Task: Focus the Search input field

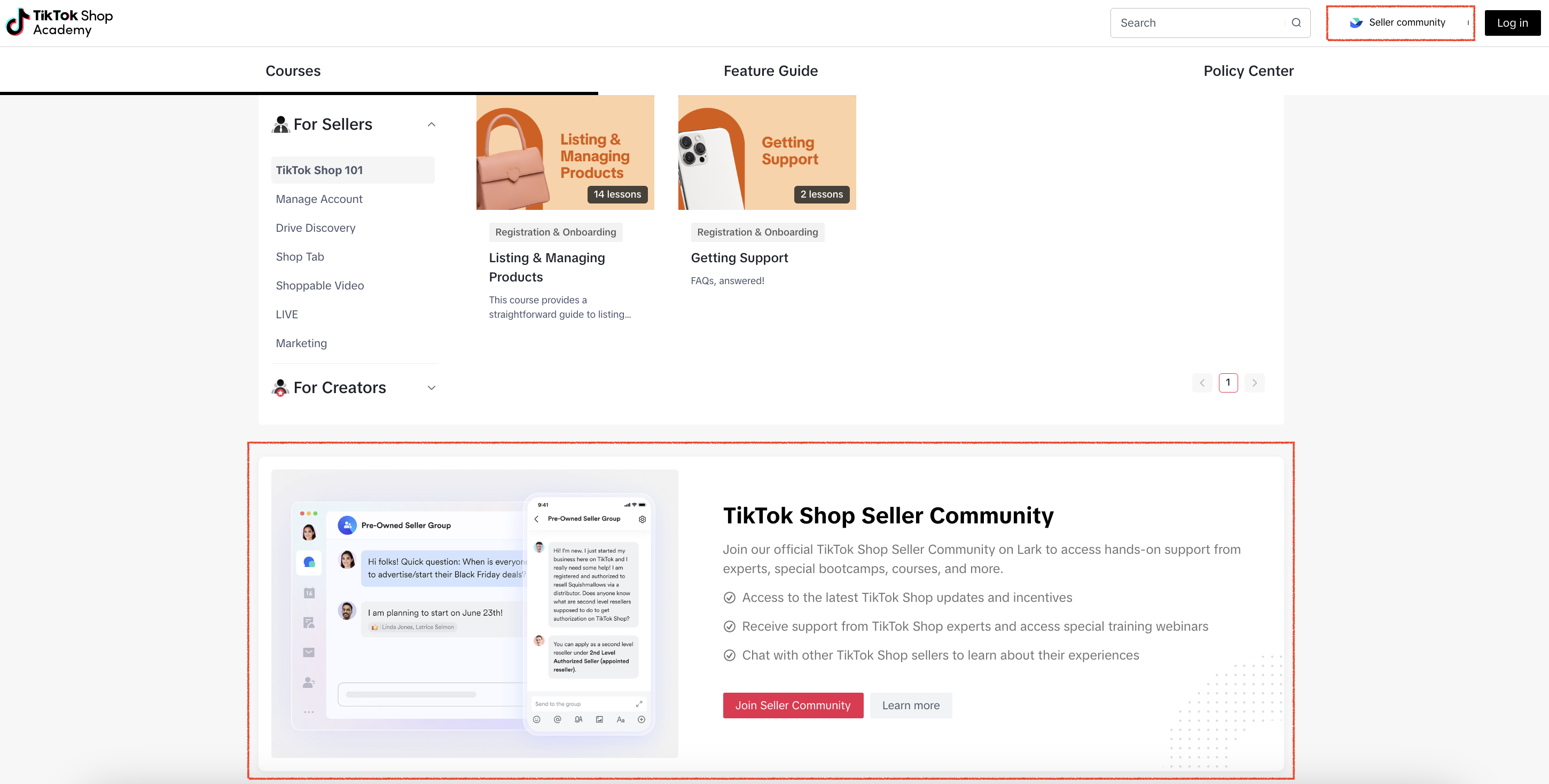Action: pyautogui.click(x=1196, y=23)
